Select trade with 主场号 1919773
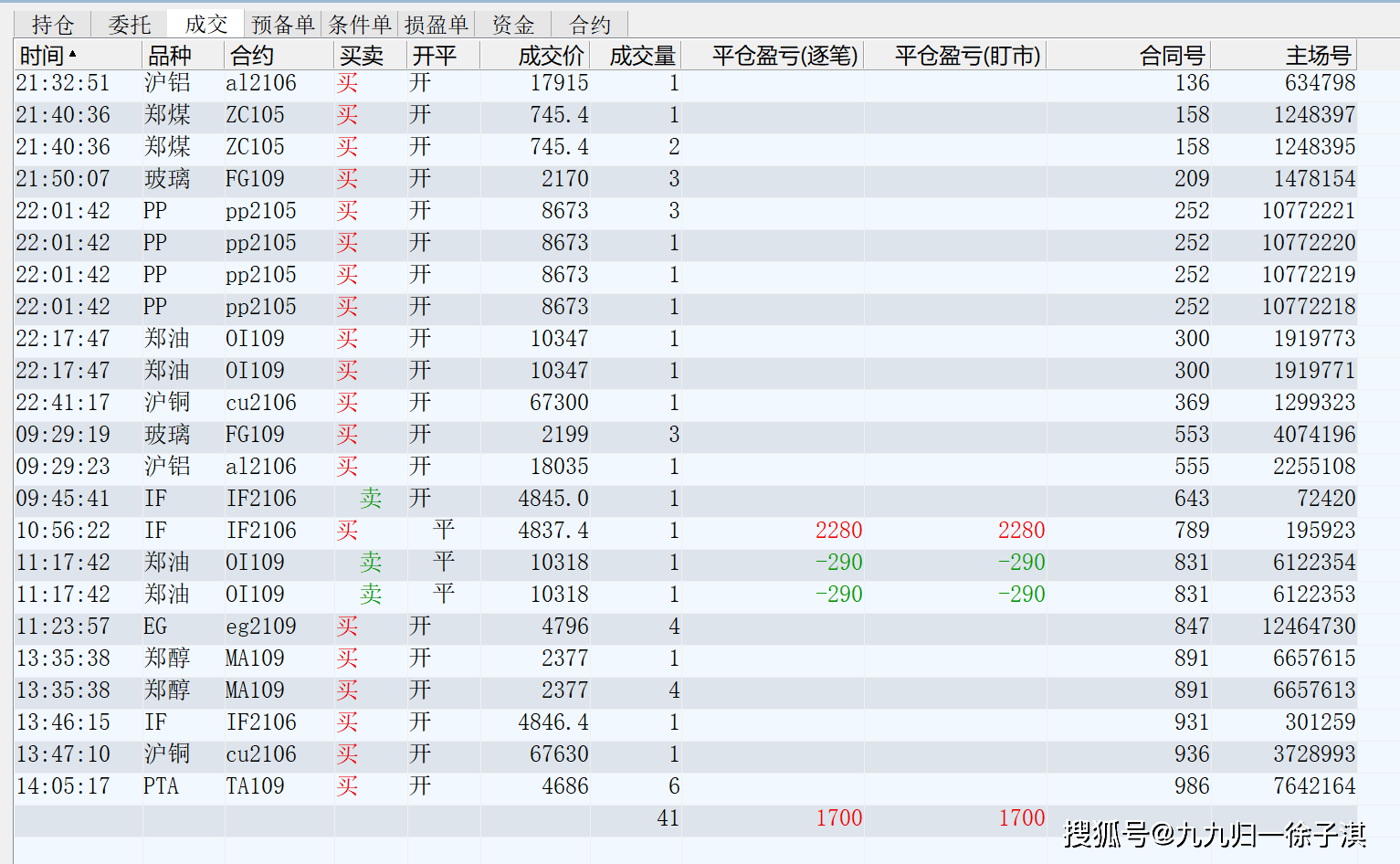Viewport: 1400px width, 864px height. point(686,339)
